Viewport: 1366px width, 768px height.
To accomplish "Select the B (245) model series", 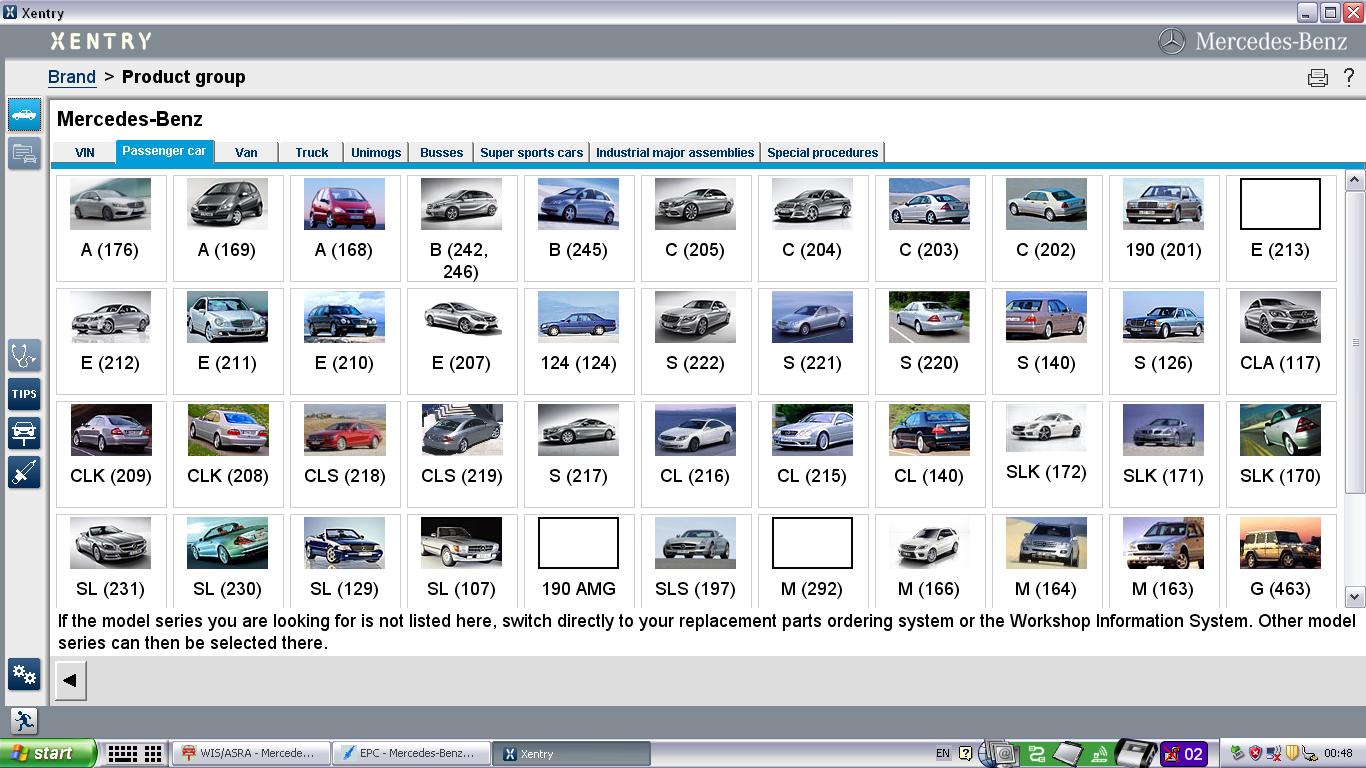I will [x=578, y=228].
